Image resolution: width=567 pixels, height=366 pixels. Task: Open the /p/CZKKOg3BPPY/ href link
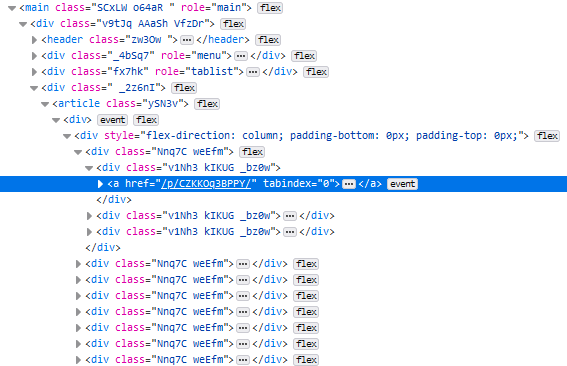click(x=206, y=184)
